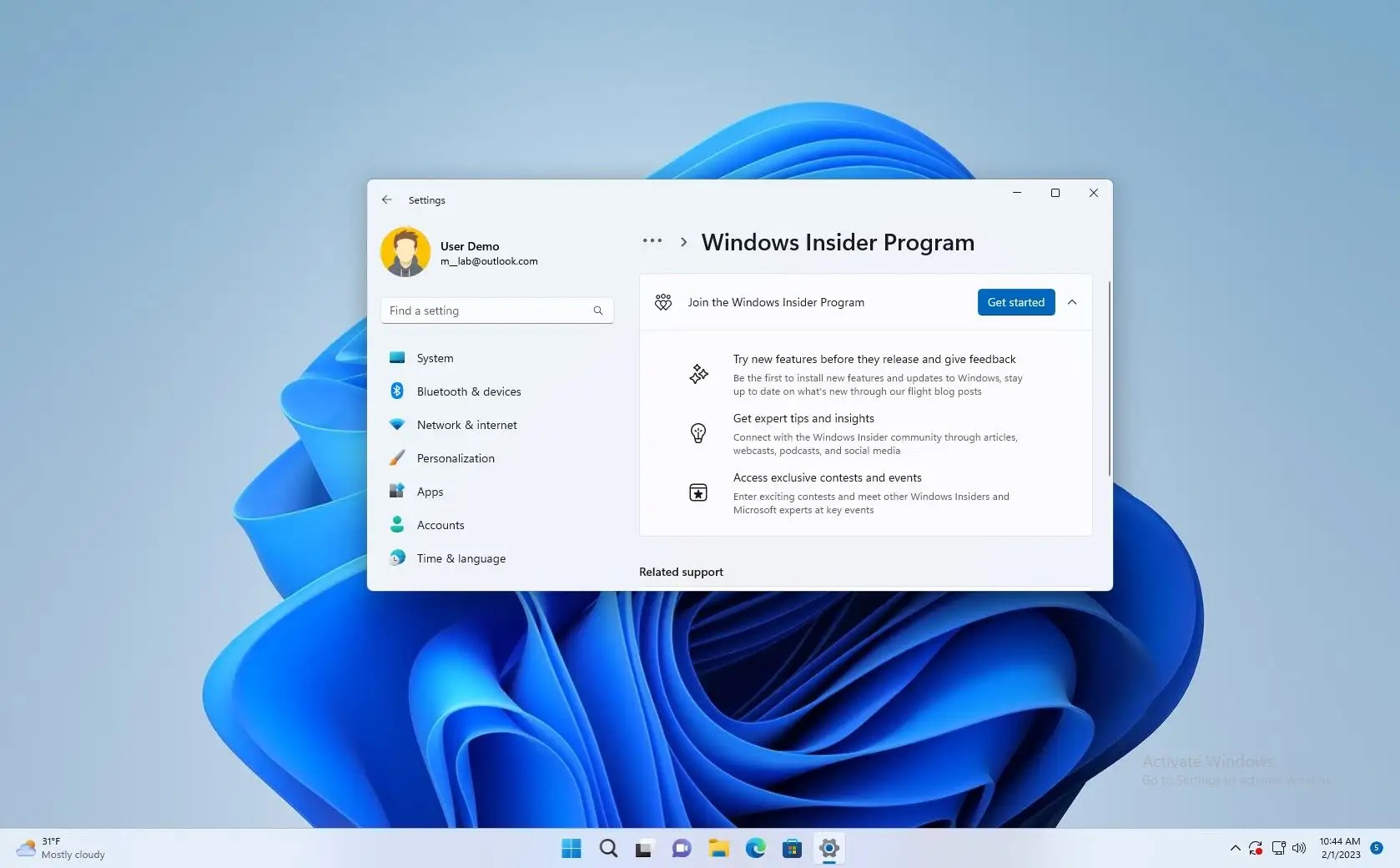The height and width of the screenshot is (868, 1400).
Task: Click the Windows Insider Program heart icon
Action: [662, 303]
